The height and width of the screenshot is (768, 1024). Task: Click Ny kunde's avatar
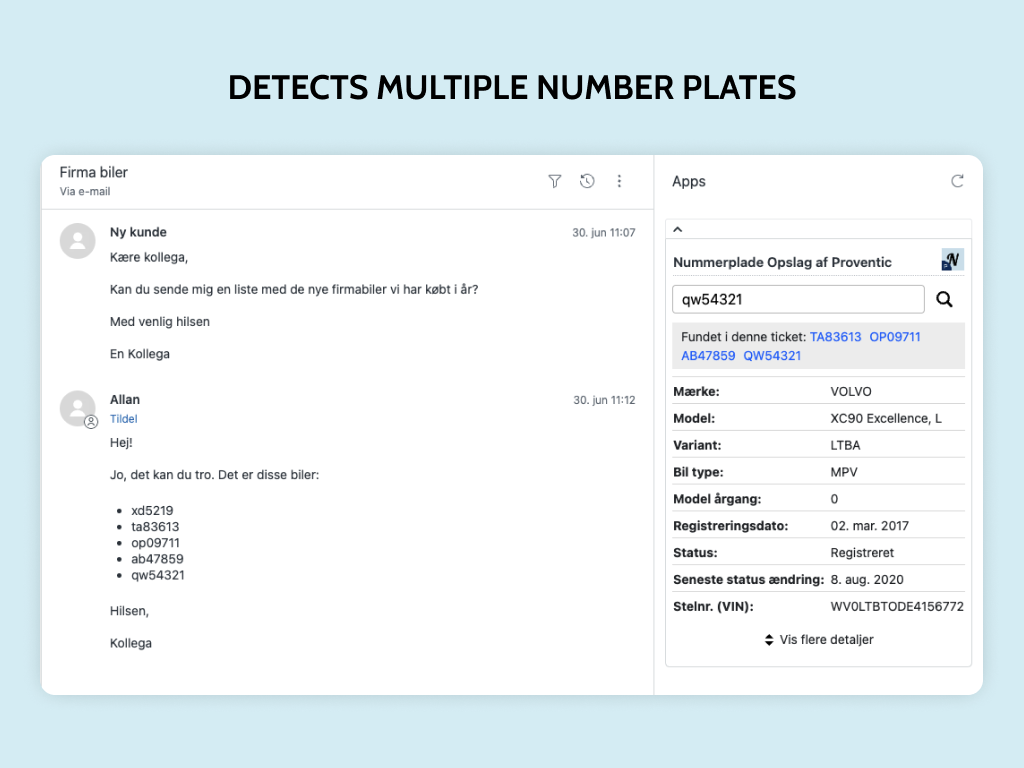tap(78, 241)
